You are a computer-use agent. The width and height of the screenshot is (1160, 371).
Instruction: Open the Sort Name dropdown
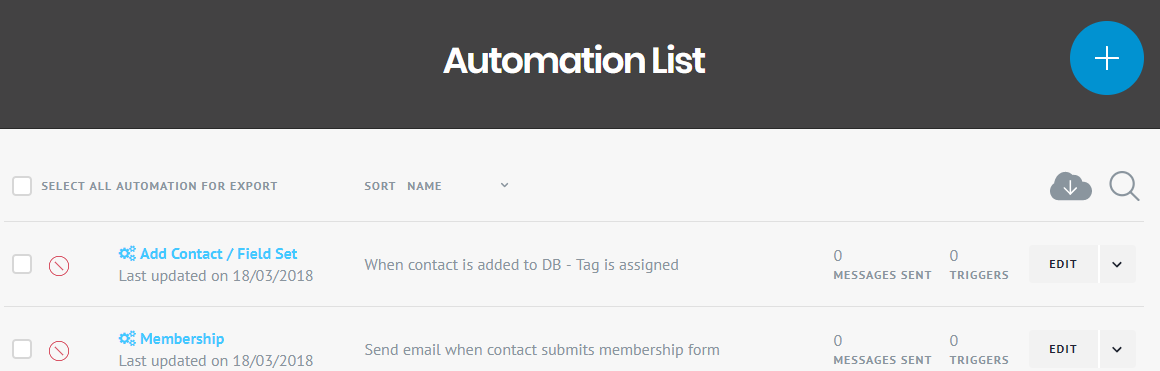458,186
